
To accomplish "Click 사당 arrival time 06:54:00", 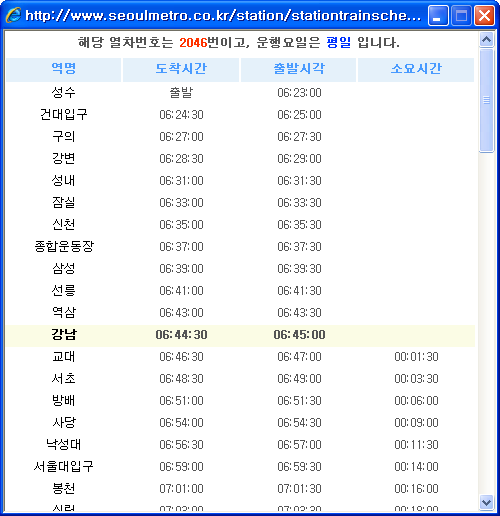I will point(181,423).
